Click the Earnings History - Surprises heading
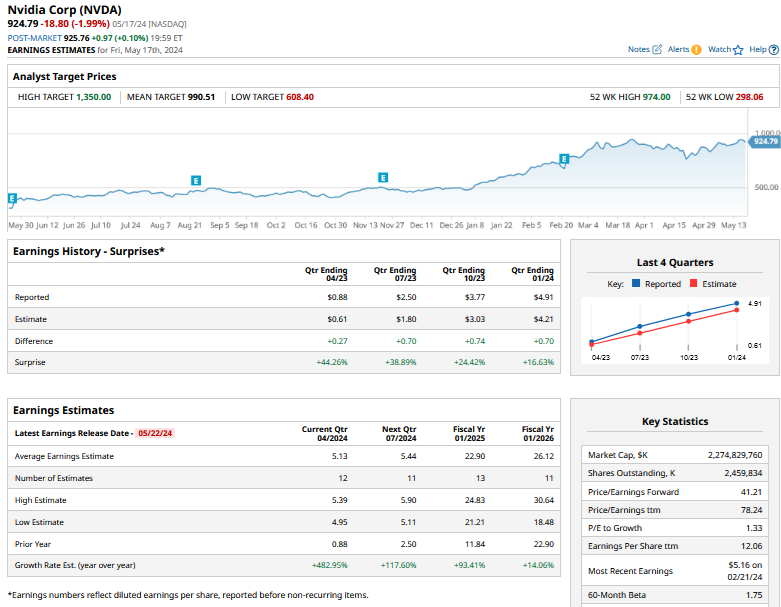 pyautogui.click(x=89, y=251)
